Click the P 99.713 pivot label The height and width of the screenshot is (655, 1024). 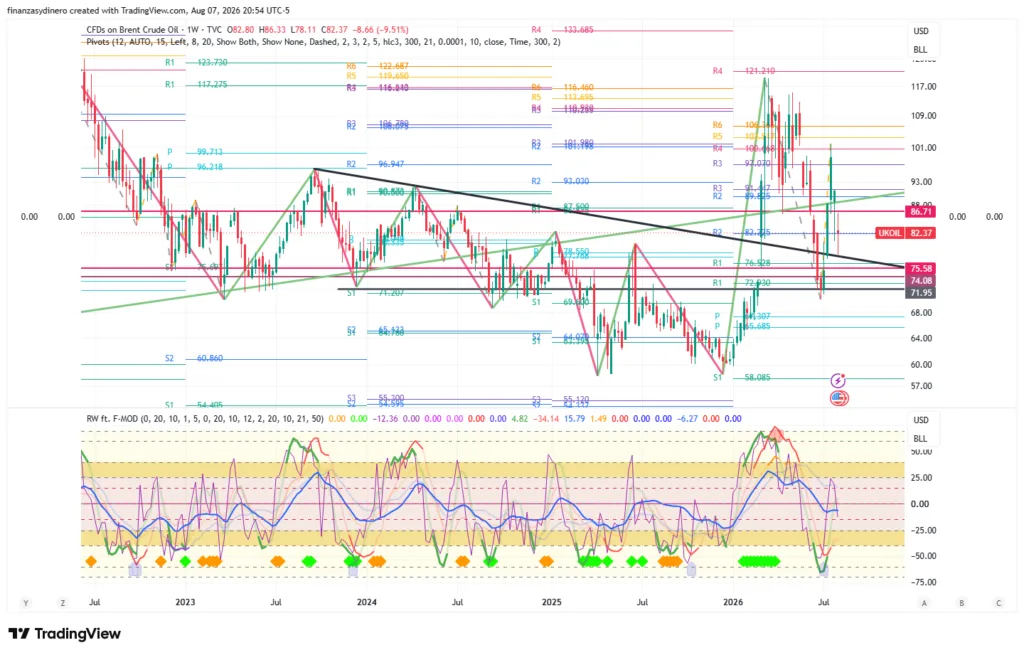click(x=195, y=152)
